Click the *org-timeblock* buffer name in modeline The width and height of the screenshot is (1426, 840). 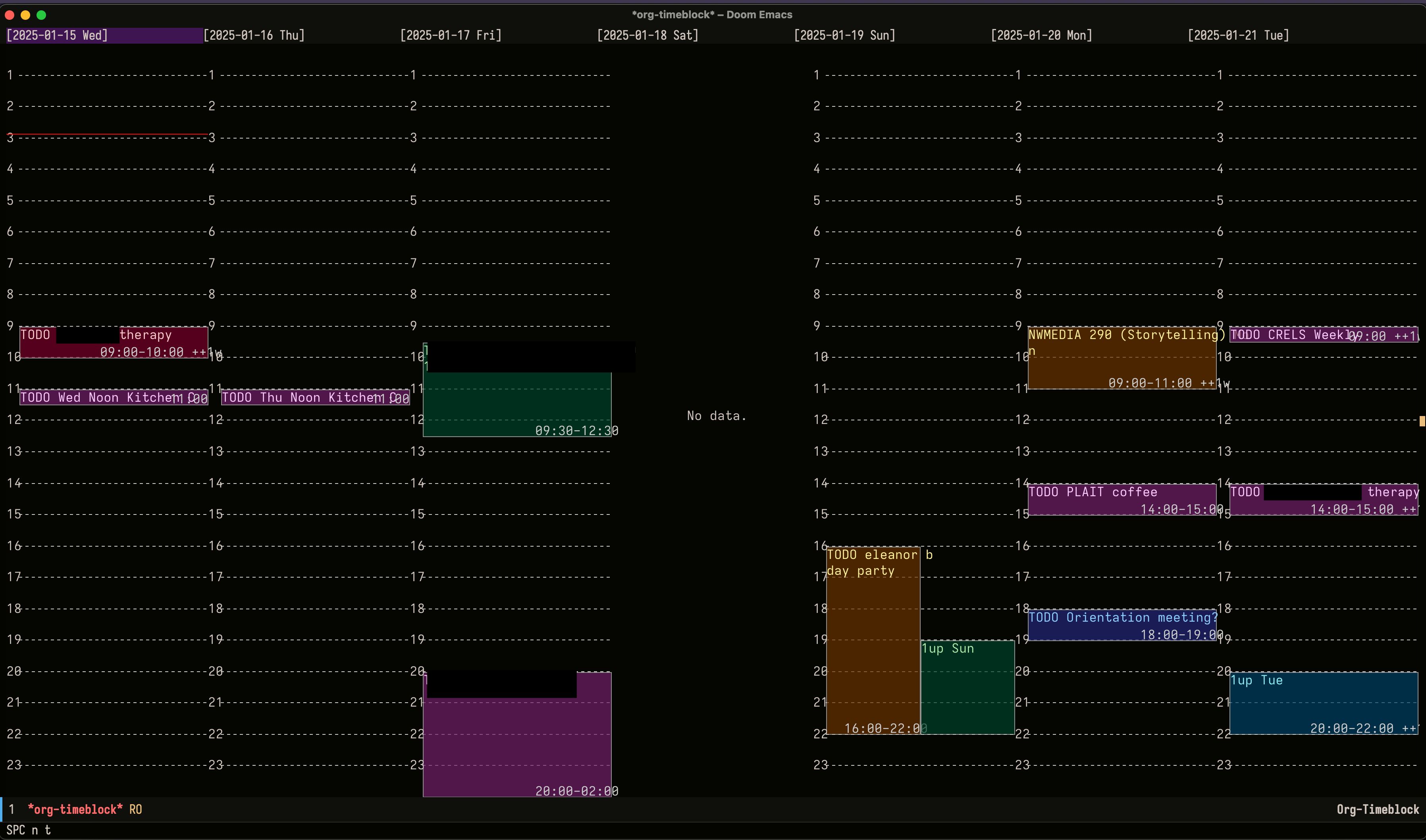75,809
